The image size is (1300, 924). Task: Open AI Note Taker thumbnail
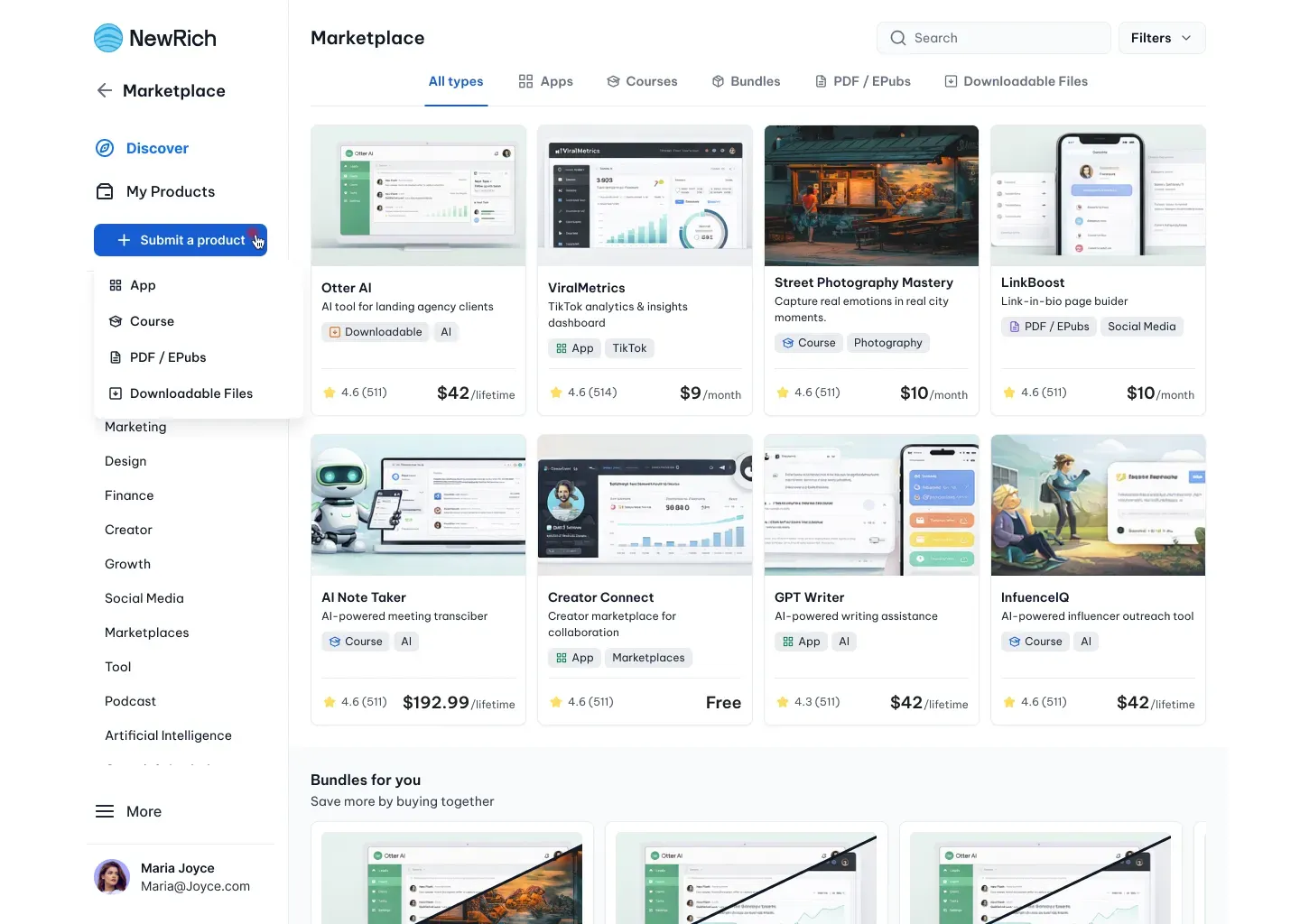click(418, 505)
